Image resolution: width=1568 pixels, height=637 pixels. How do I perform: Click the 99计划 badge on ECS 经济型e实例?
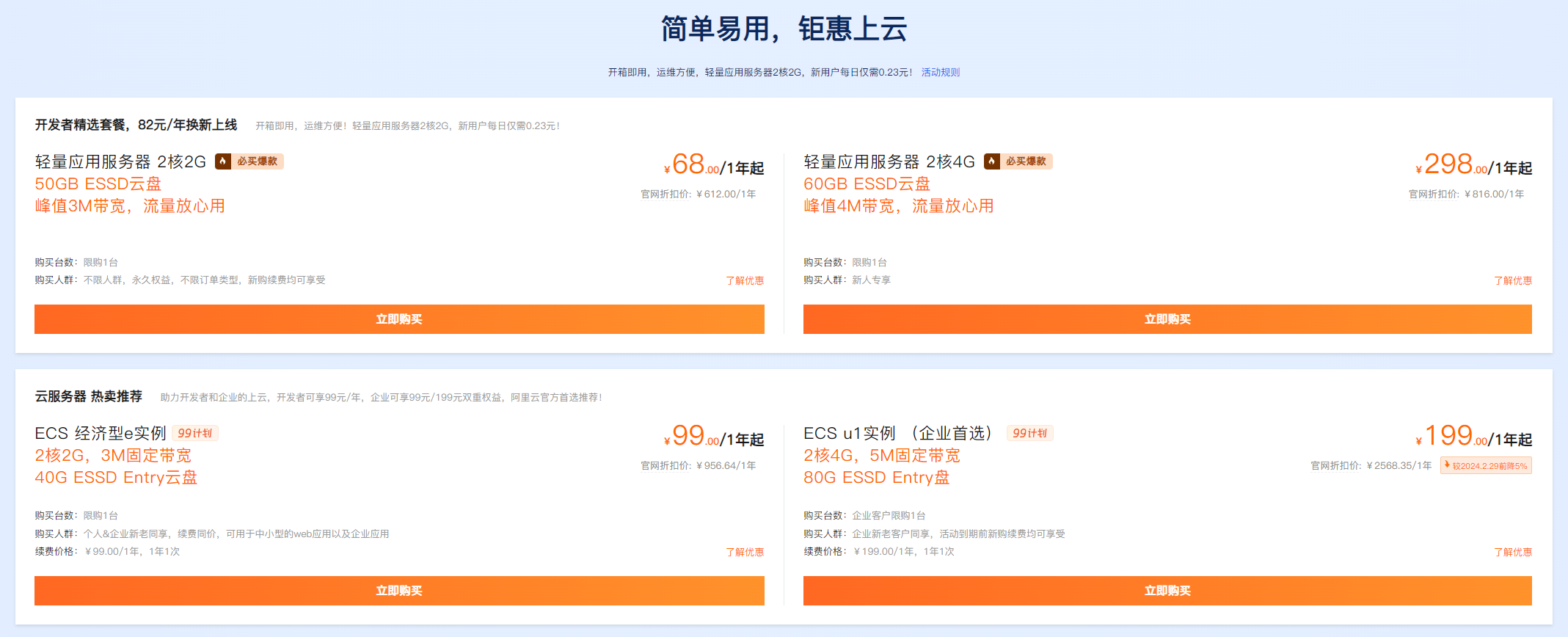[195, 433]
